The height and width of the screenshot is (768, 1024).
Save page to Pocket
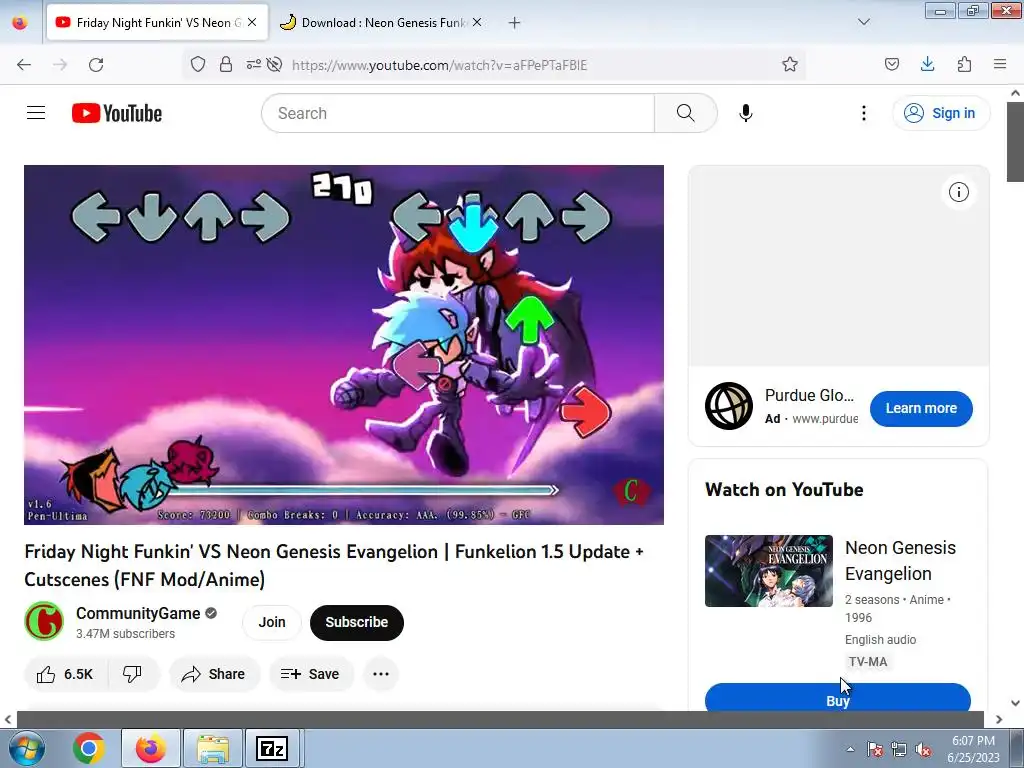892,64
